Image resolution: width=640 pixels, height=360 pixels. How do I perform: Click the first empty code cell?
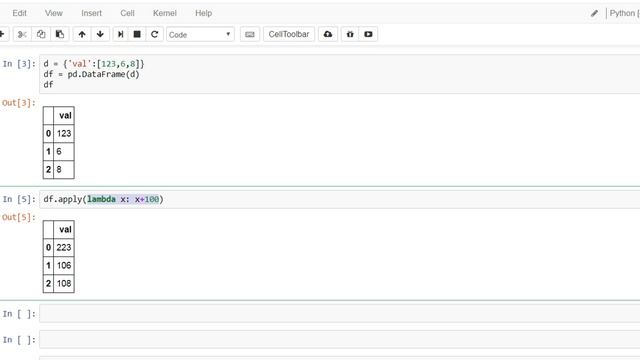click(340, 313)
